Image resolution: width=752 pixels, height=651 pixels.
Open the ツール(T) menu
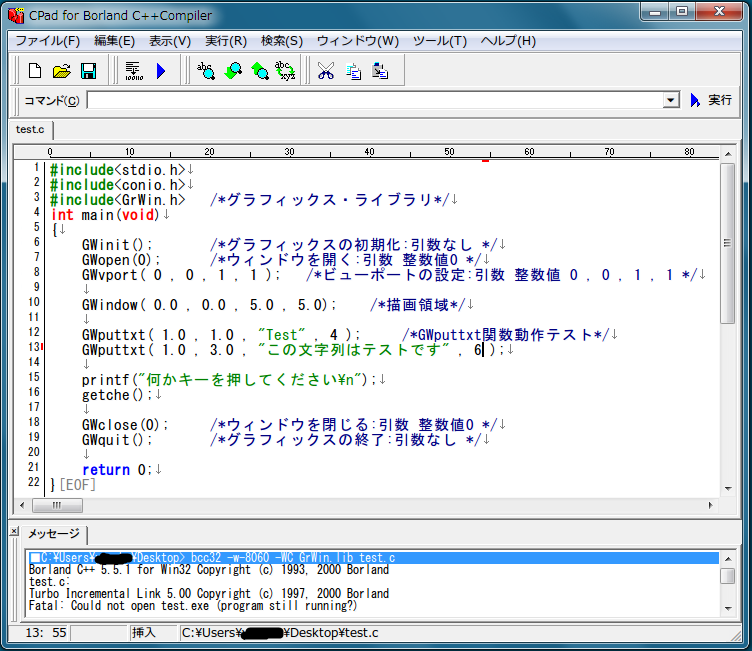(440, 41)
